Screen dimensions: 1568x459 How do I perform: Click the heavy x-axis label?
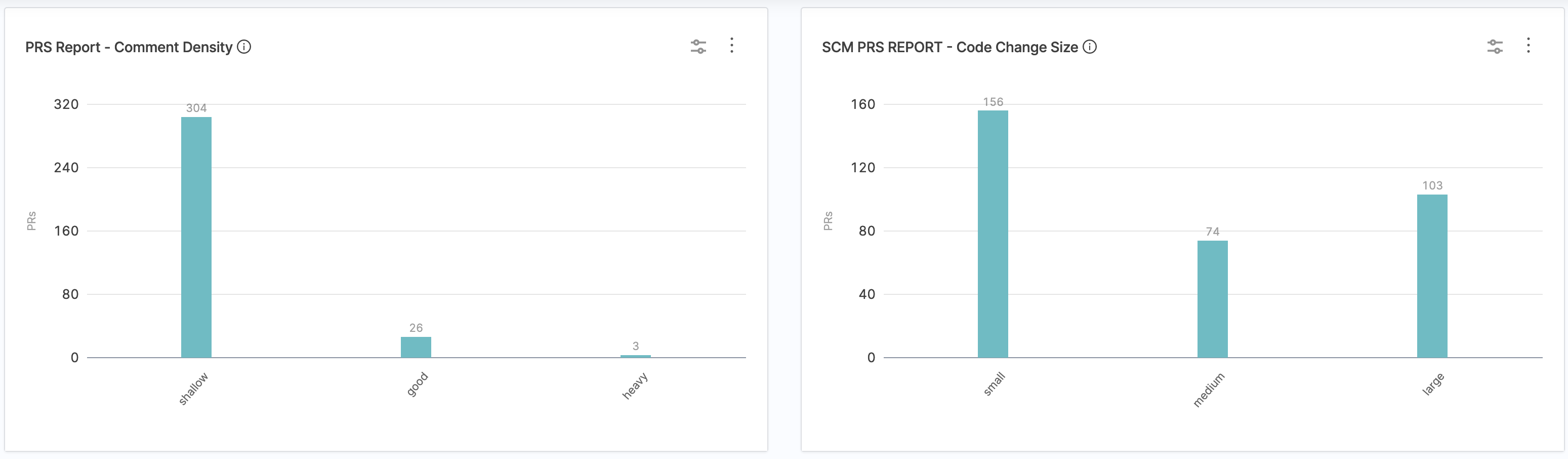(x=635, y=386)
